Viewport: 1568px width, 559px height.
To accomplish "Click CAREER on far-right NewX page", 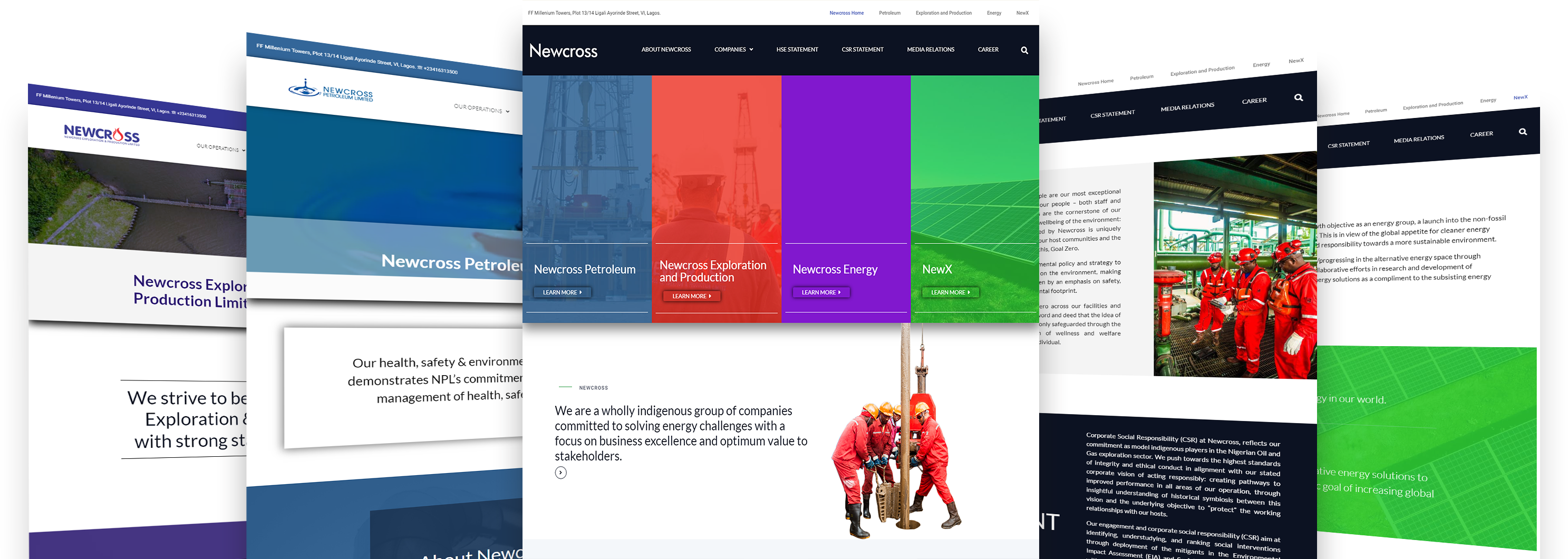I will pos(1481,134).
